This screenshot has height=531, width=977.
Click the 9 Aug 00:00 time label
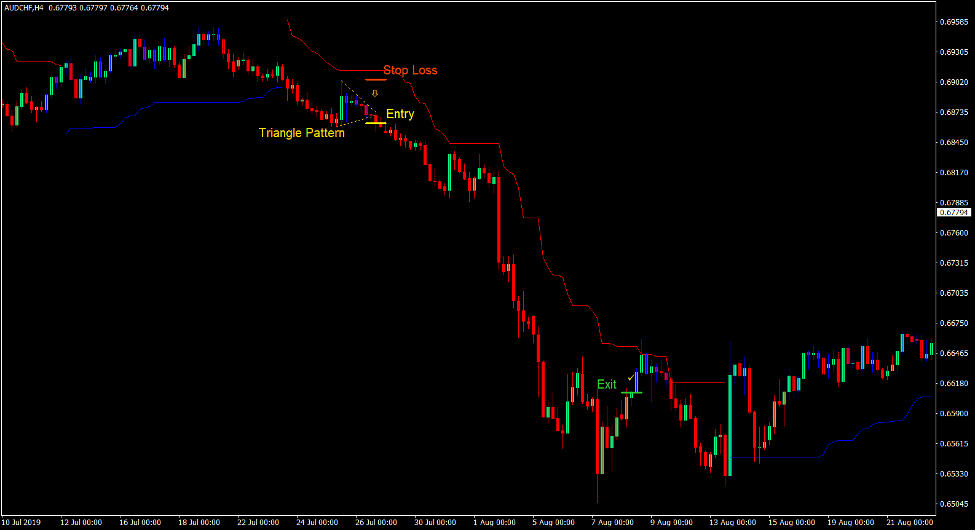(672, 522)
